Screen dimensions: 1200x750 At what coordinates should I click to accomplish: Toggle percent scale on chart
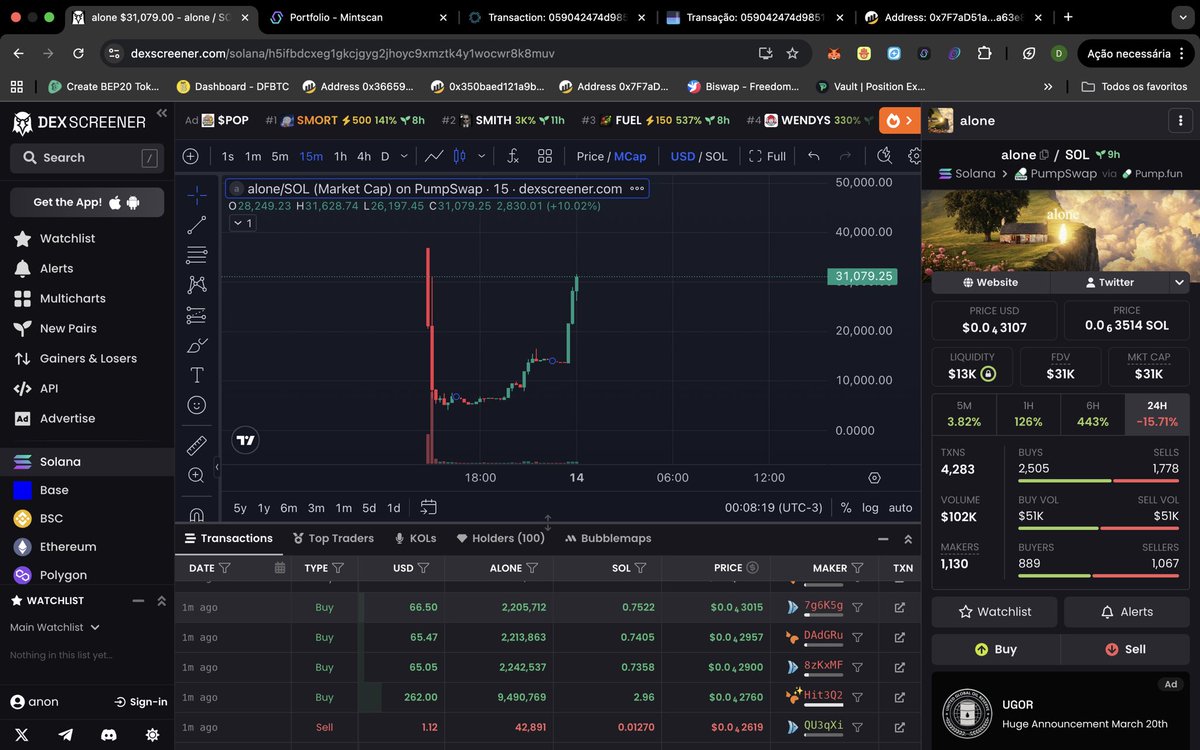point(846,507)
